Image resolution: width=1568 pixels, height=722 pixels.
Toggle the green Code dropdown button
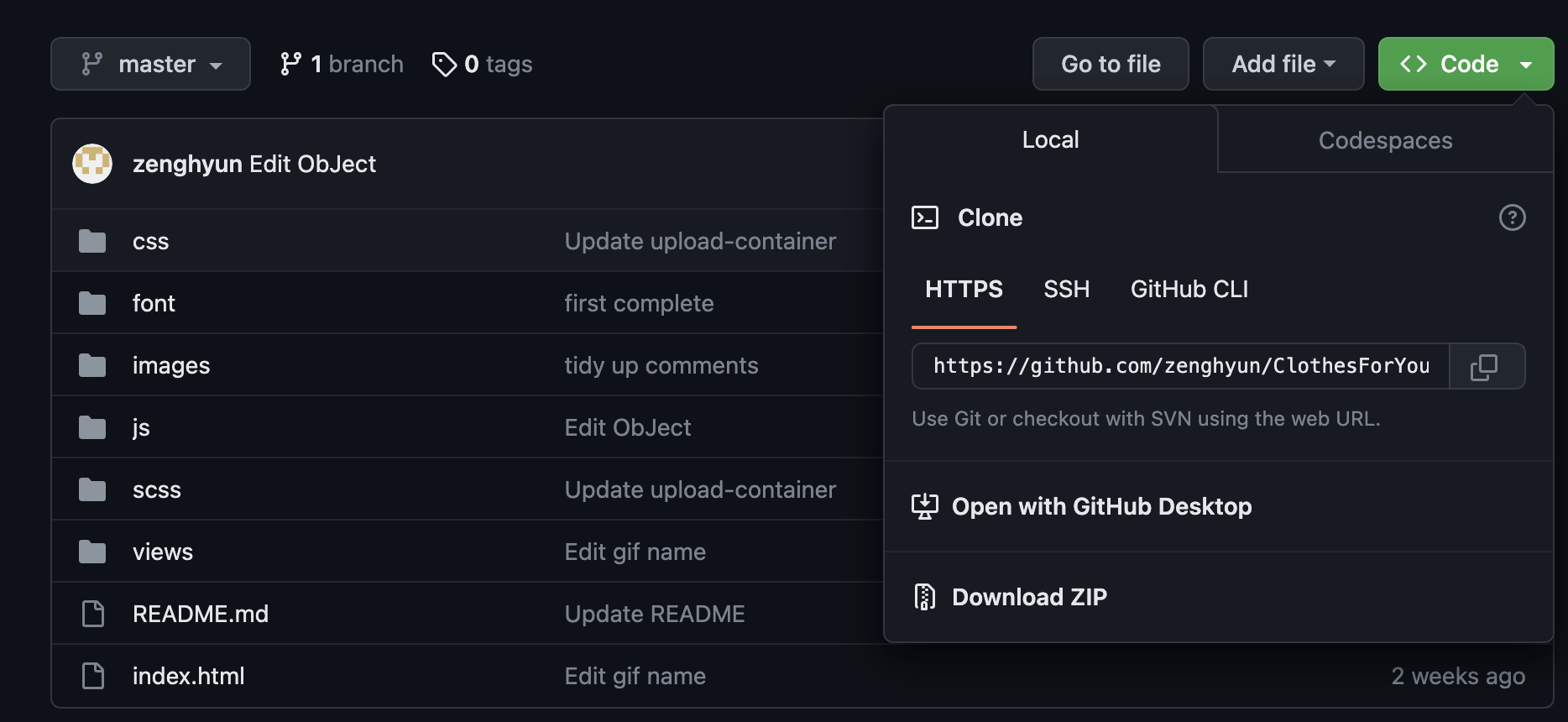tap(1466, 64)
